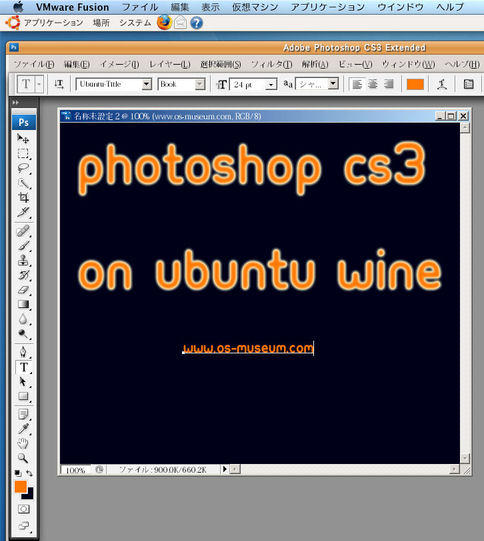Open the レイヤー(L) menu
Image resolution: width=484 pixels, height=541 pixels.
[x=170, y=65]
